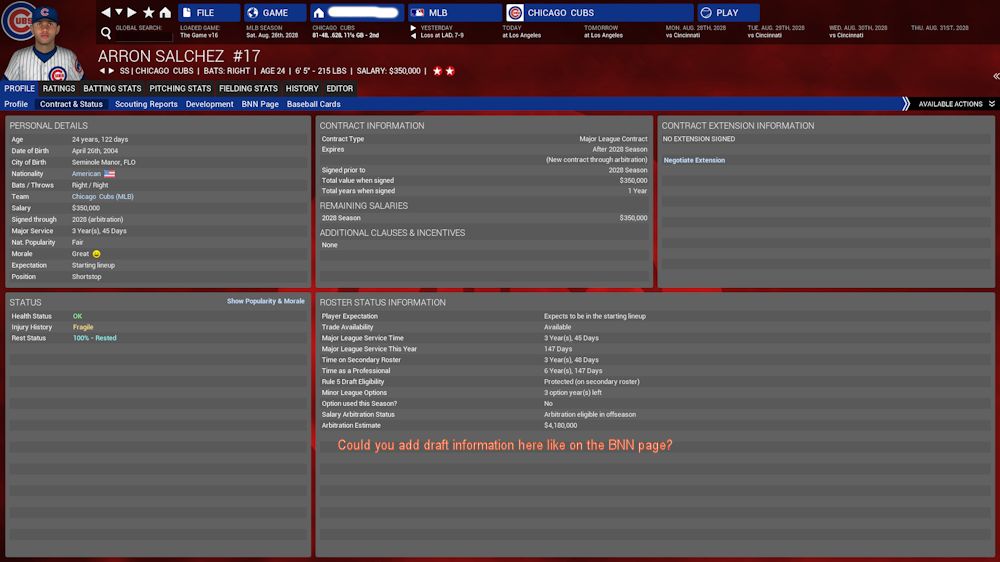Click the Fragile injury history value
Viewport: 1000px width, 562px height.
83,327
